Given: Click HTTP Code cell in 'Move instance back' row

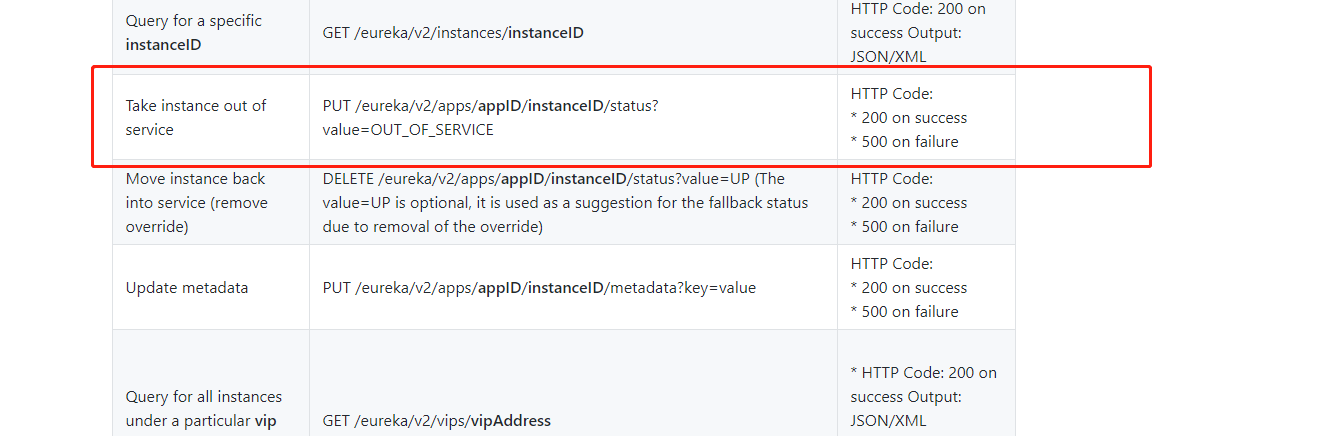Looking at the screenshot, I should click(x=926, y=202).
